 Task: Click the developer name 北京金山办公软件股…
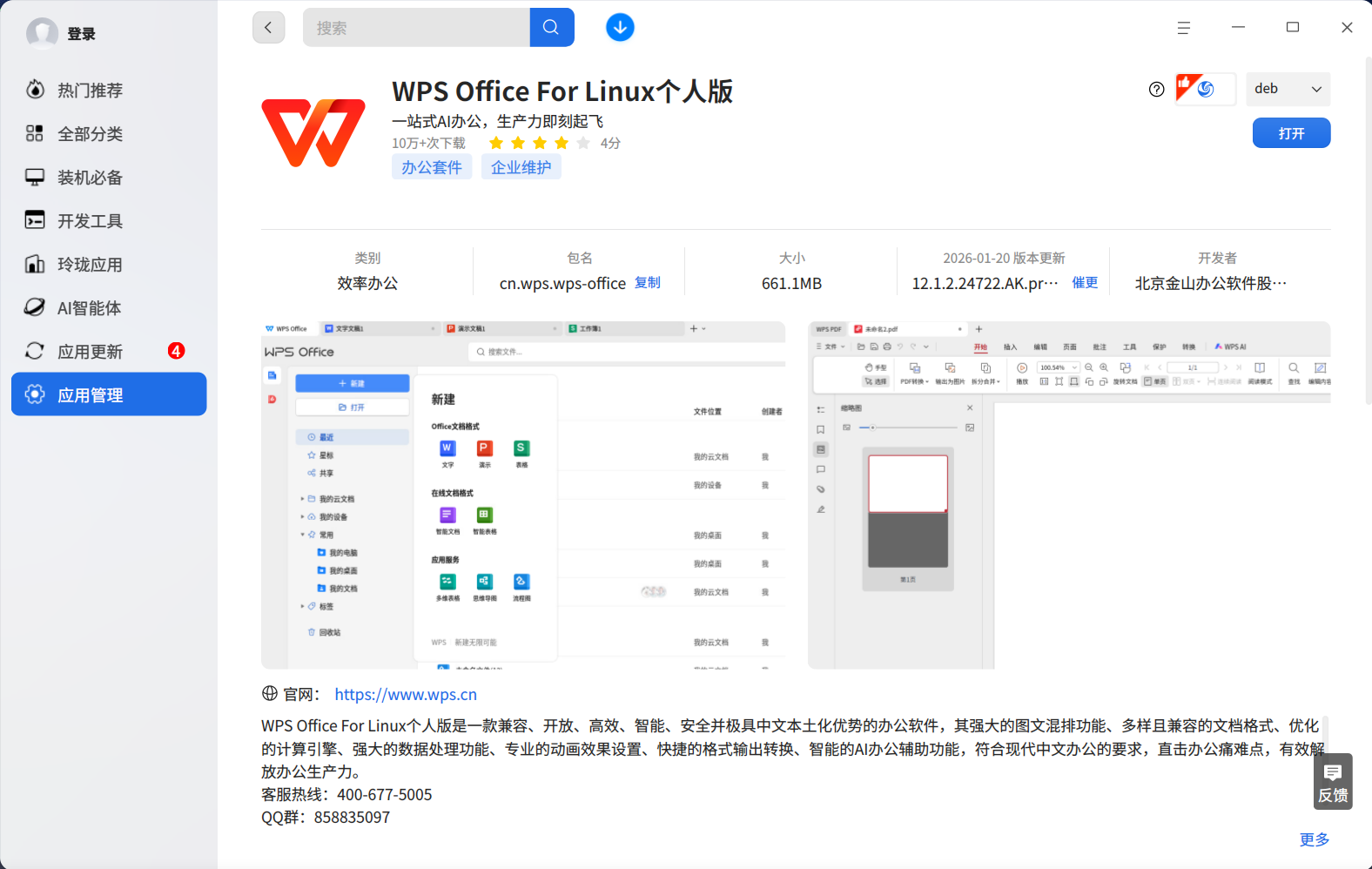1210,283
